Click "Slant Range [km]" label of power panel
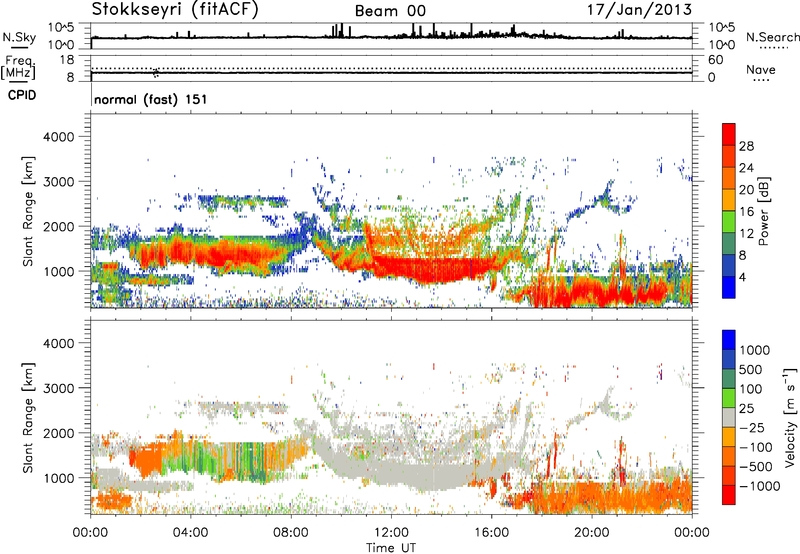The width and height of the screenshot is (800, 554). click(28, 211)
